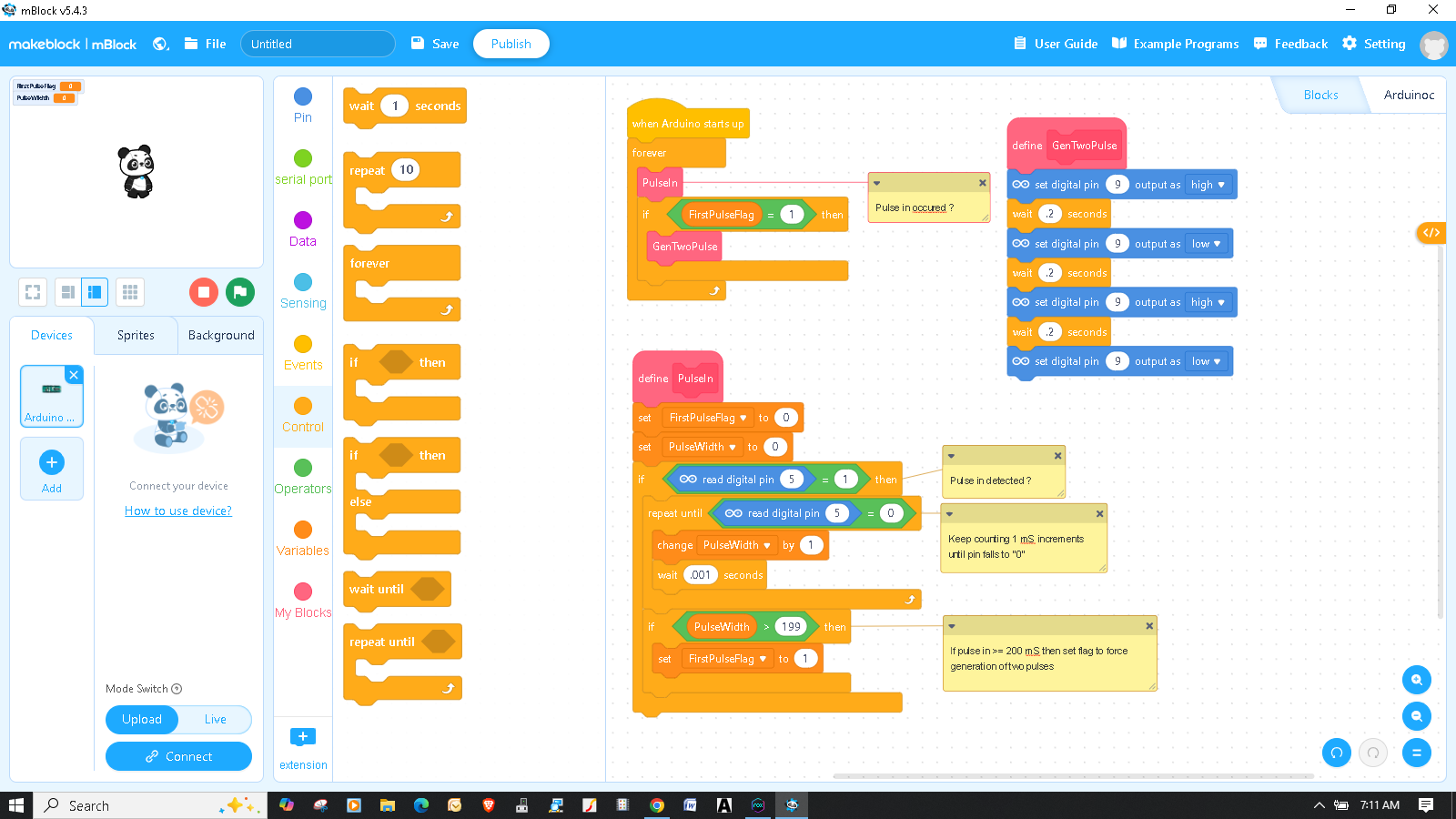Select the Pin block category
The height and width of the screenshot is (819, 1456).
303,105
